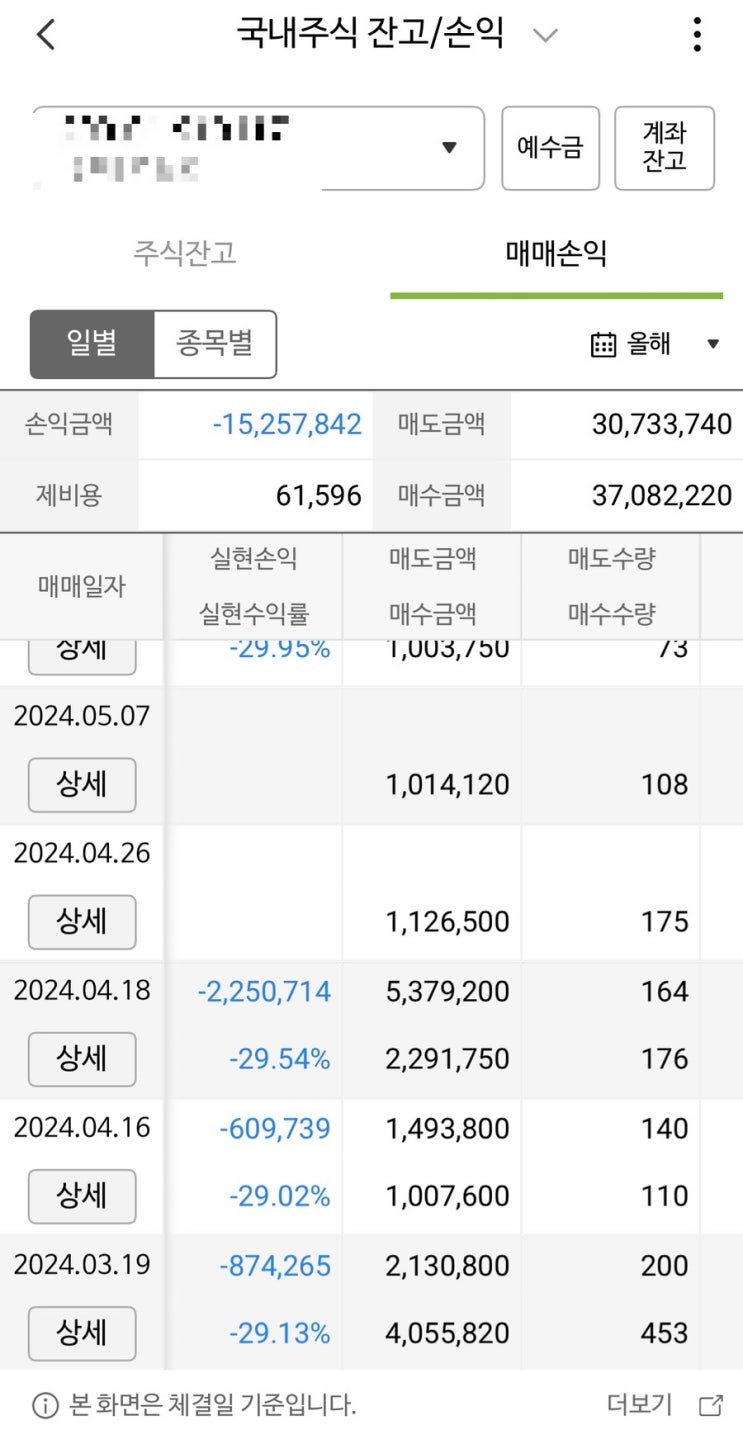This screenshot has width=743, height=1430.
Task: Open 상세 for 2024.04.26
Action: coord(82,922)
